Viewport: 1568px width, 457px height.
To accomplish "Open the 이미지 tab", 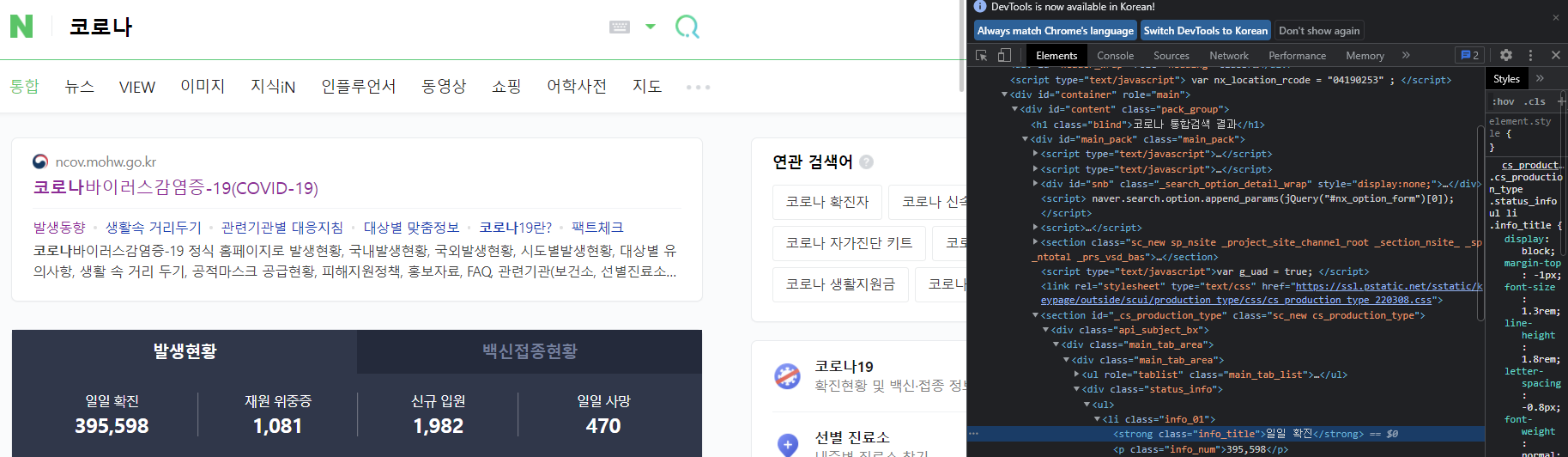I will (x=203, y=86).
